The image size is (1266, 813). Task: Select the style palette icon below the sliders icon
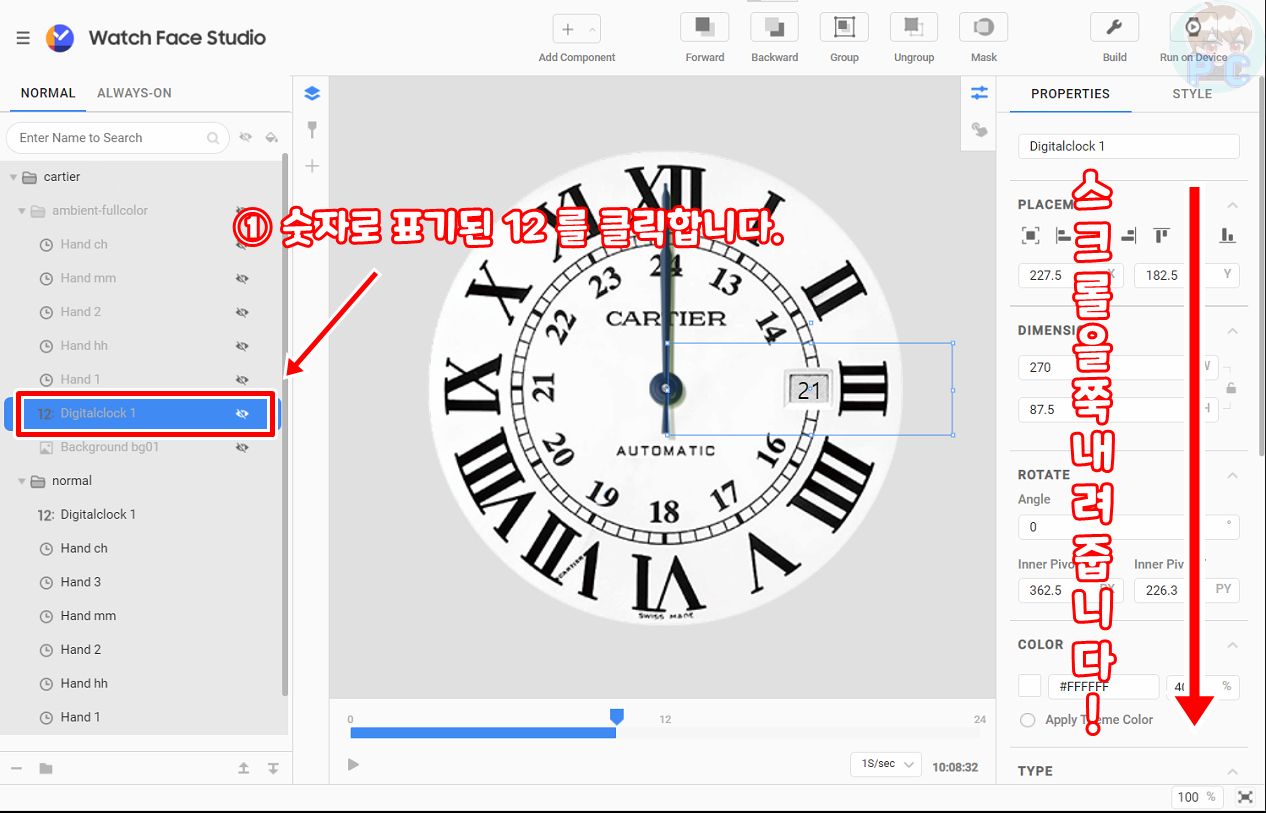coord(979,130)
